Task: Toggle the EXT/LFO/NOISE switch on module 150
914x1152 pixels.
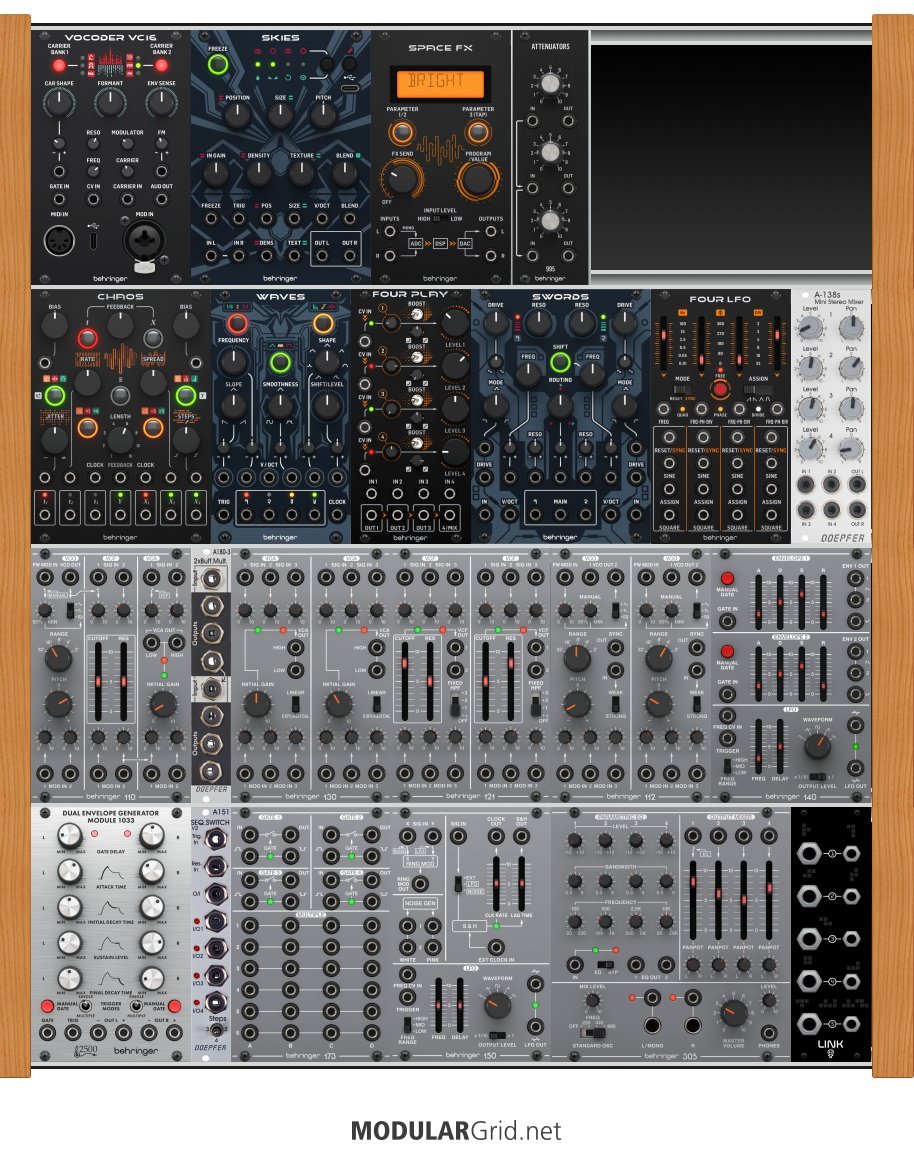Action: coord(457,883)
